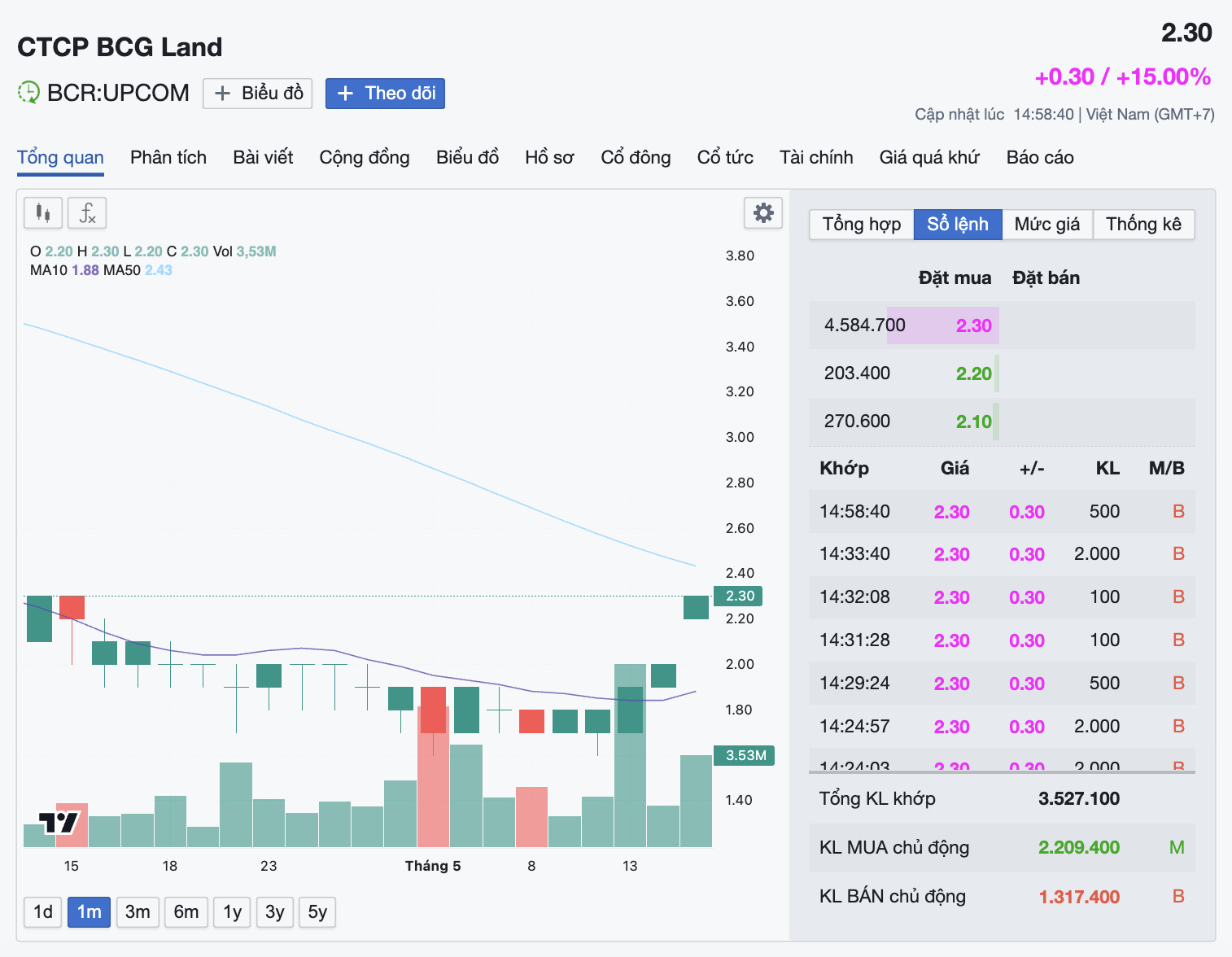This screenshot has height=957, width=1232.
Task: View the Cổ tức tab
Action: click(725, 157)
